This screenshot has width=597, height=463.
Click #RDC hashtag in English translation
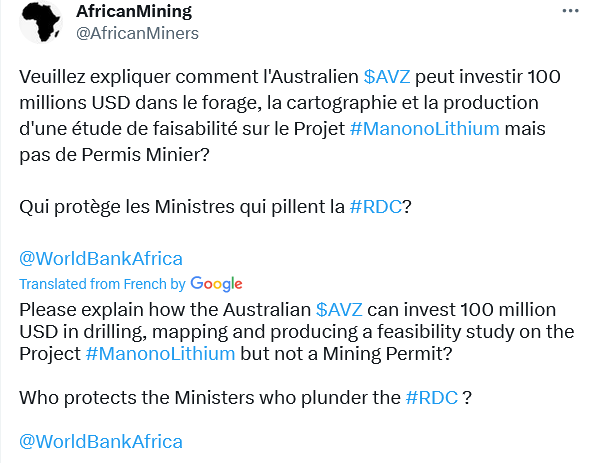[x=431, y=398]
